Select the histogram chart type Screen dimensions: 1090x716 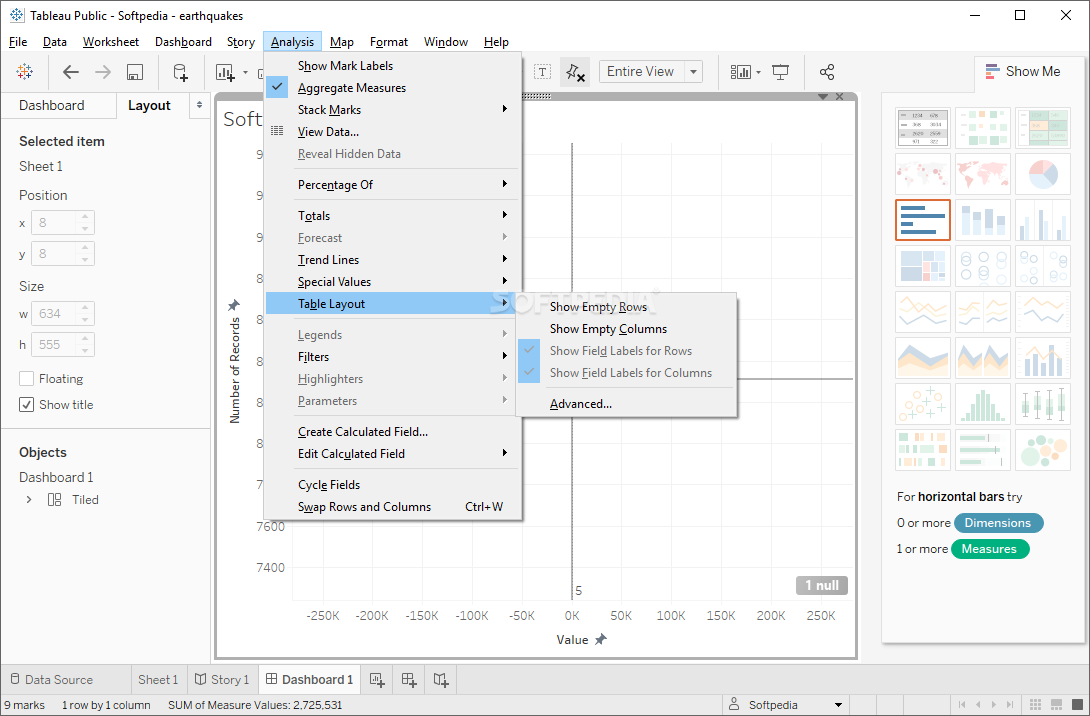pyautogui.click(x=983, y=403)
